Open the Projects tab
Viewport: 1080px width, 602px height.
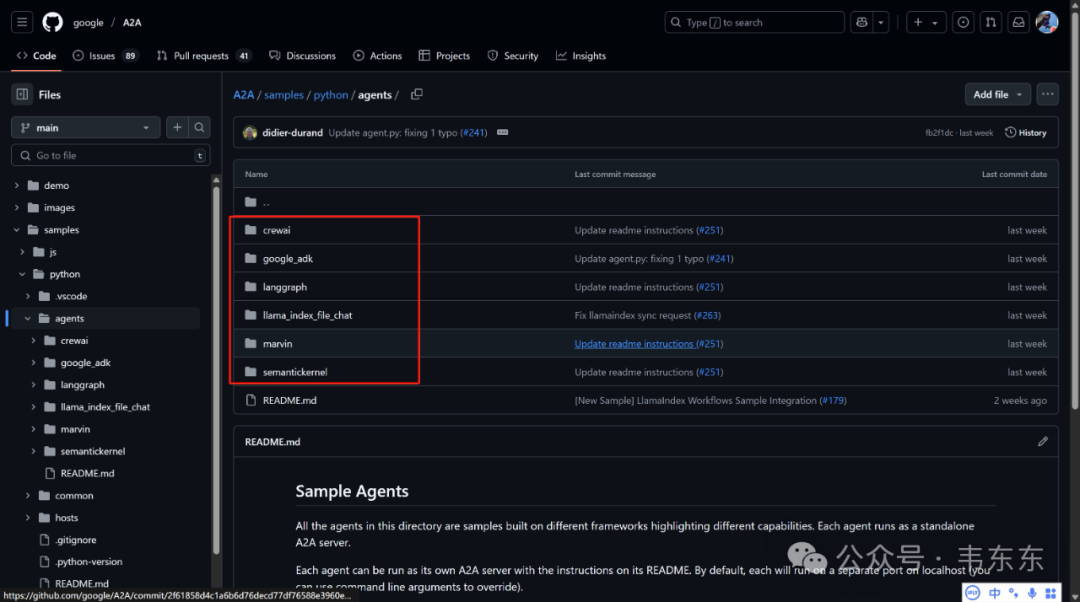pyautogui.click(x=444, y=56)
